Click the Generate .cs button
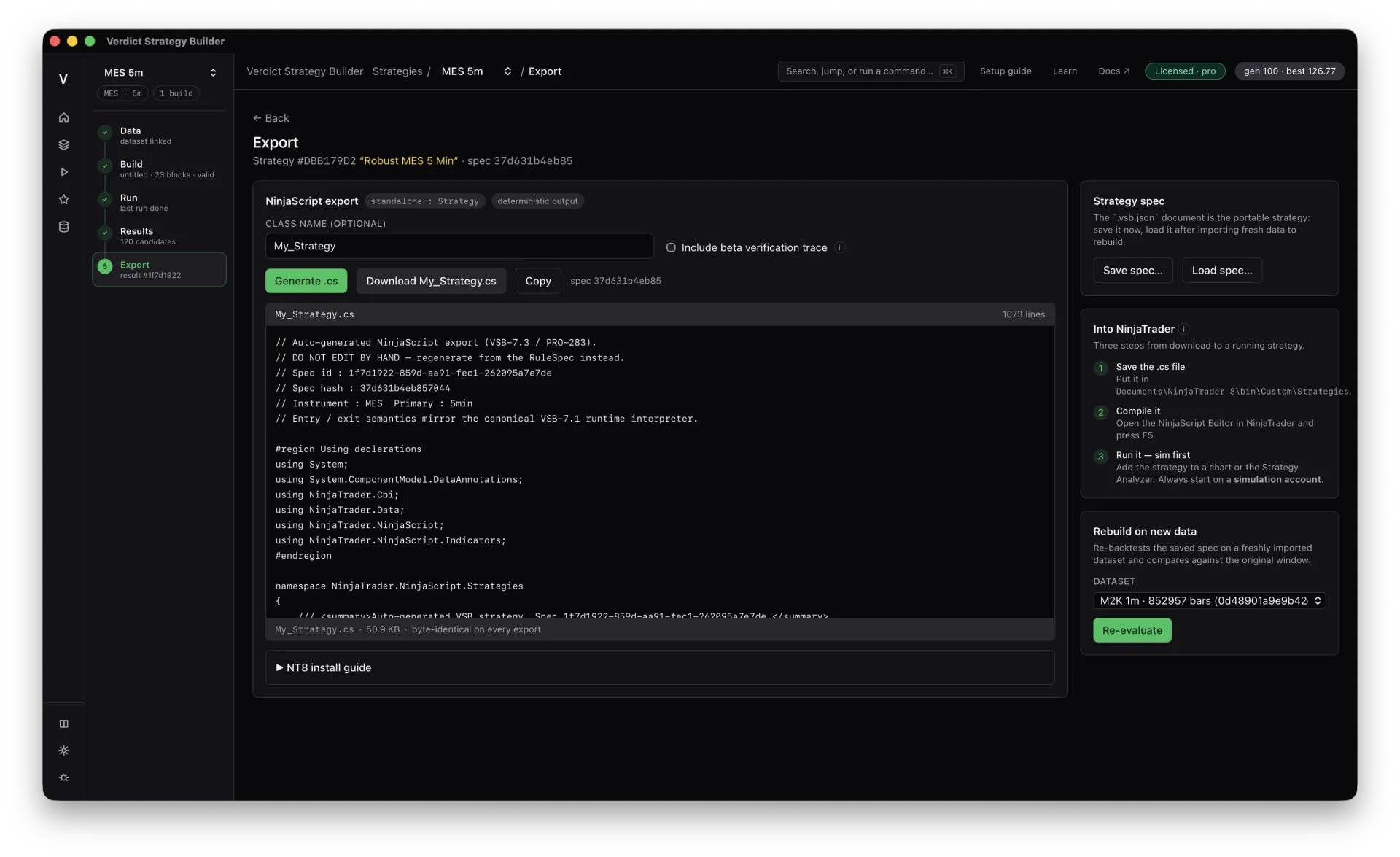 [306, 281]
